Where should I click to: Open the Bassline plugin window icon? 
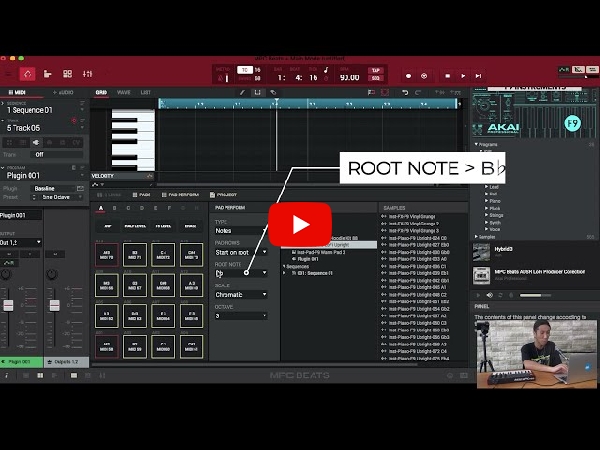(x=80, y=189)
